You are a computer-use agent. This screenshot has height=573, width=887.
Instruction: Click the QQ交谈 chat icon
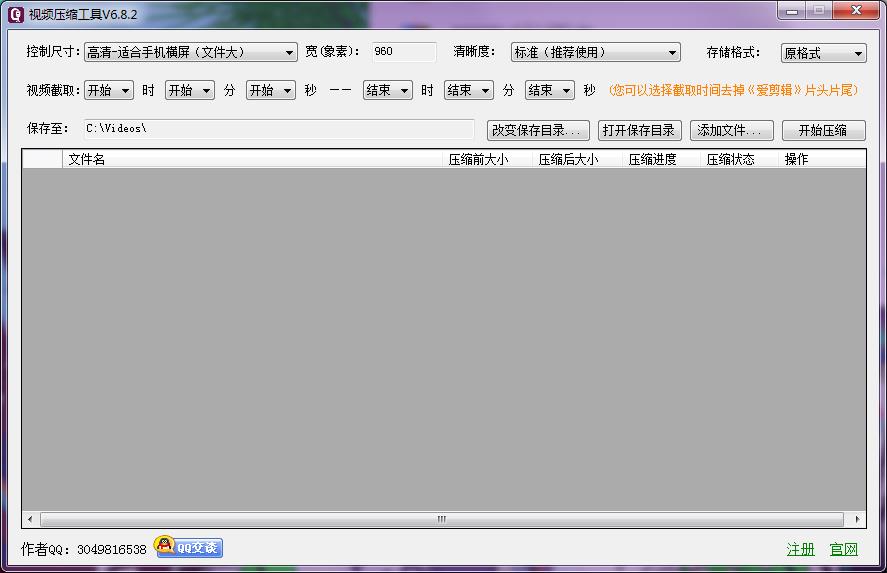coord(188,547)
